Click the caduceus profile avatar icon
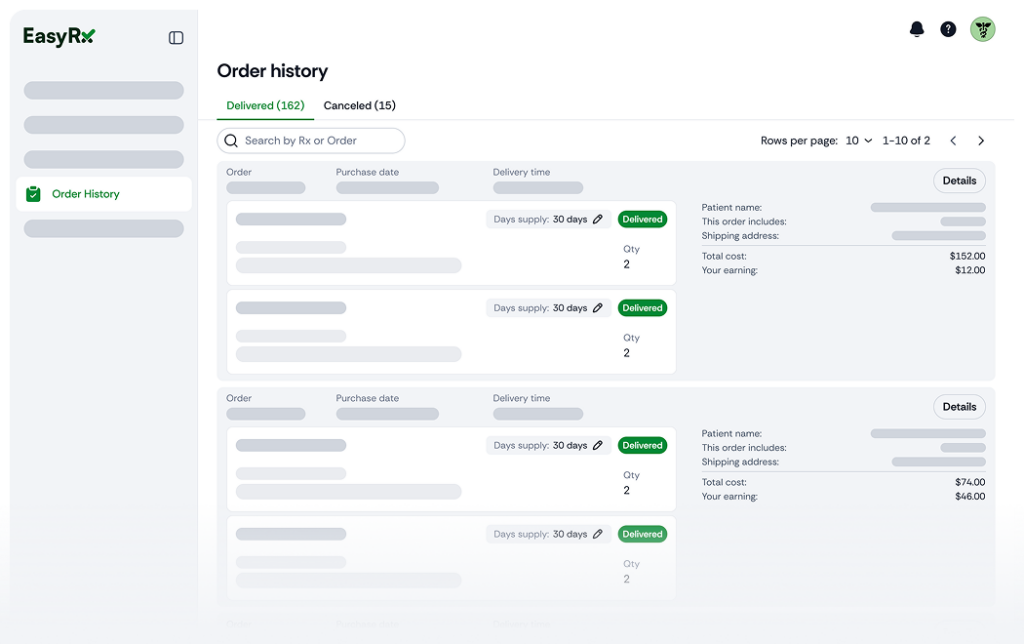1024x644 pixels. 983,29
